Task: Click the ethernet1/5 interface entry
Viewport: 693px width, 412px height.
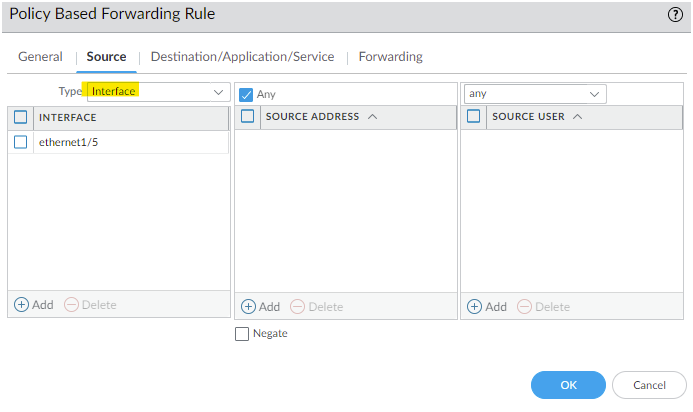Action: 68,142
